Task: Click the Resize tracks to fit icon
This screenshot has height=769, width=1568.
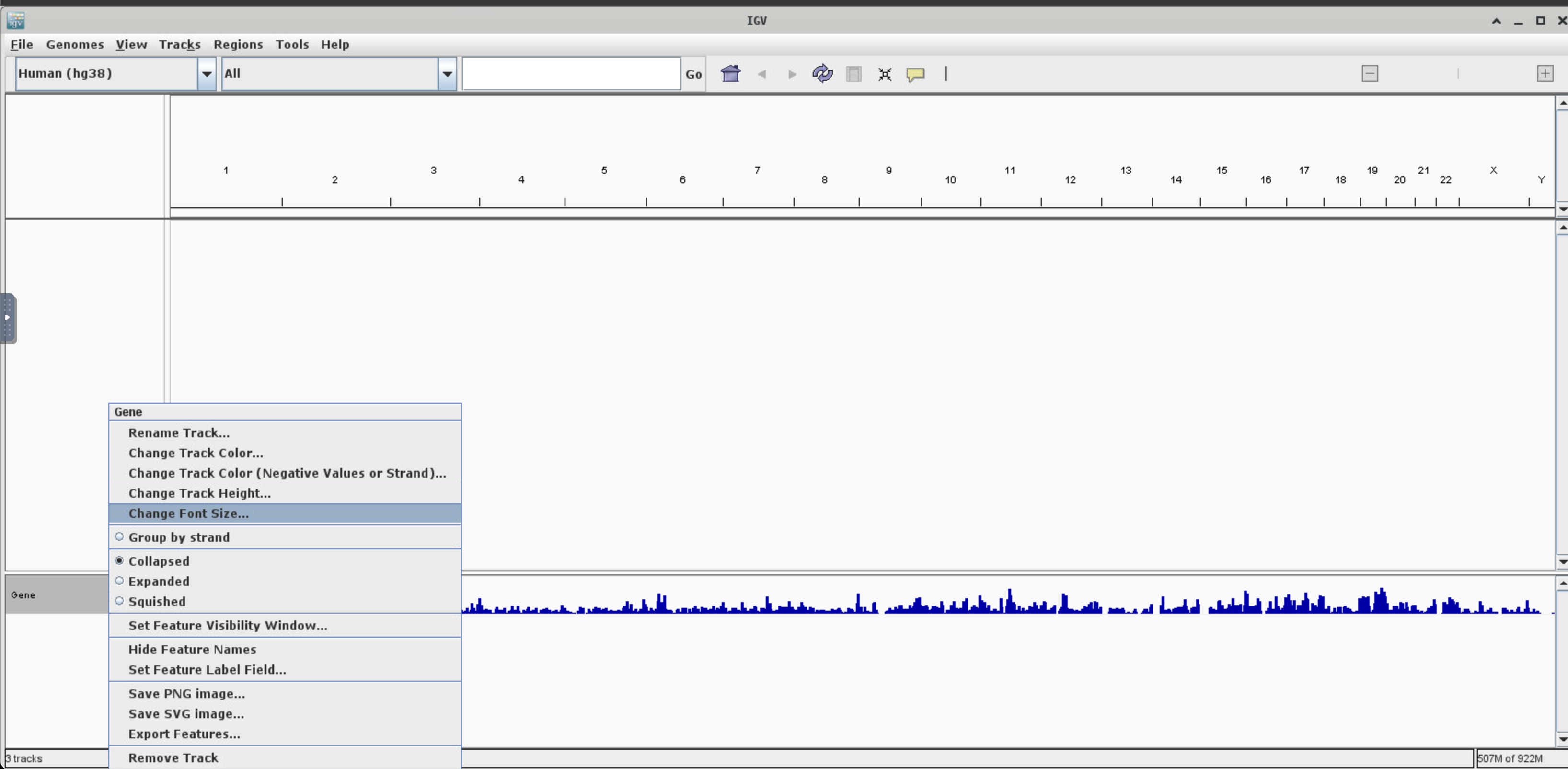Action: 885,74
